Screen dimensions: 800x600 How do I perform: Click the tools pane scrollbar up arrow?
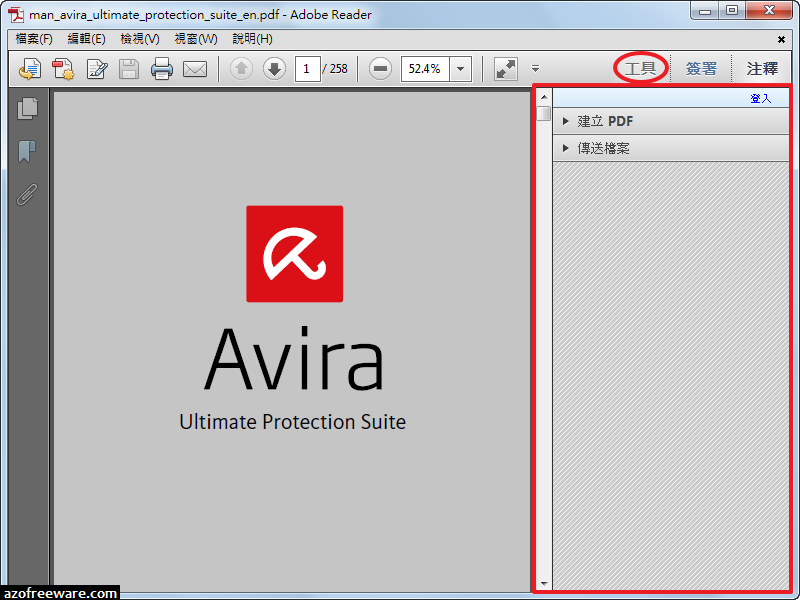click(x=544, y=97)
